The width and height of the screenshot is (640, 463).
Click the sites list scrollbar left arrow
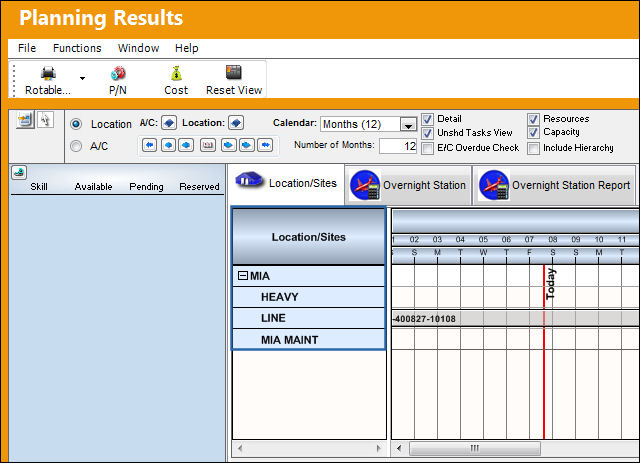[x=240, y=448]
